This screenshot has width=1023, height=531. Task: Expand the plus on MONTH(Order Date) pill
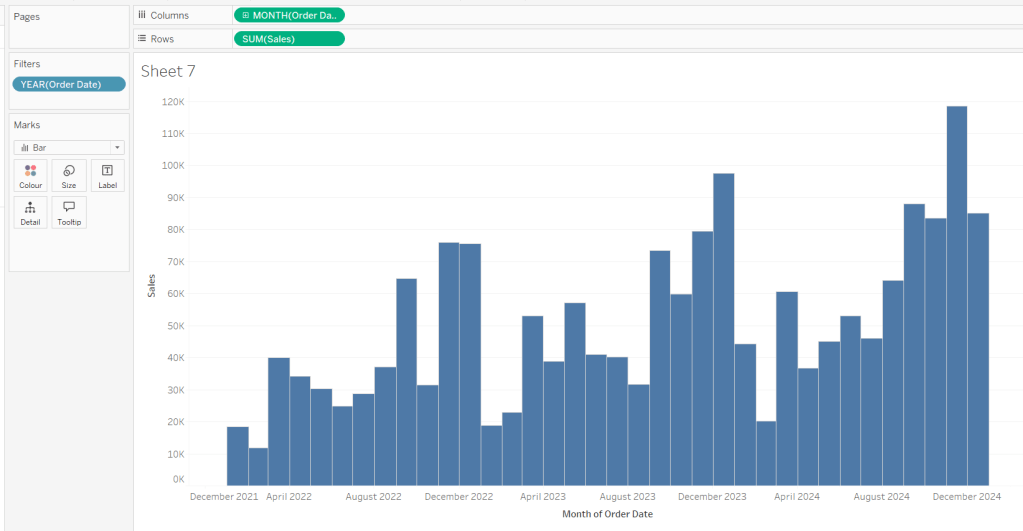(246, 15)
